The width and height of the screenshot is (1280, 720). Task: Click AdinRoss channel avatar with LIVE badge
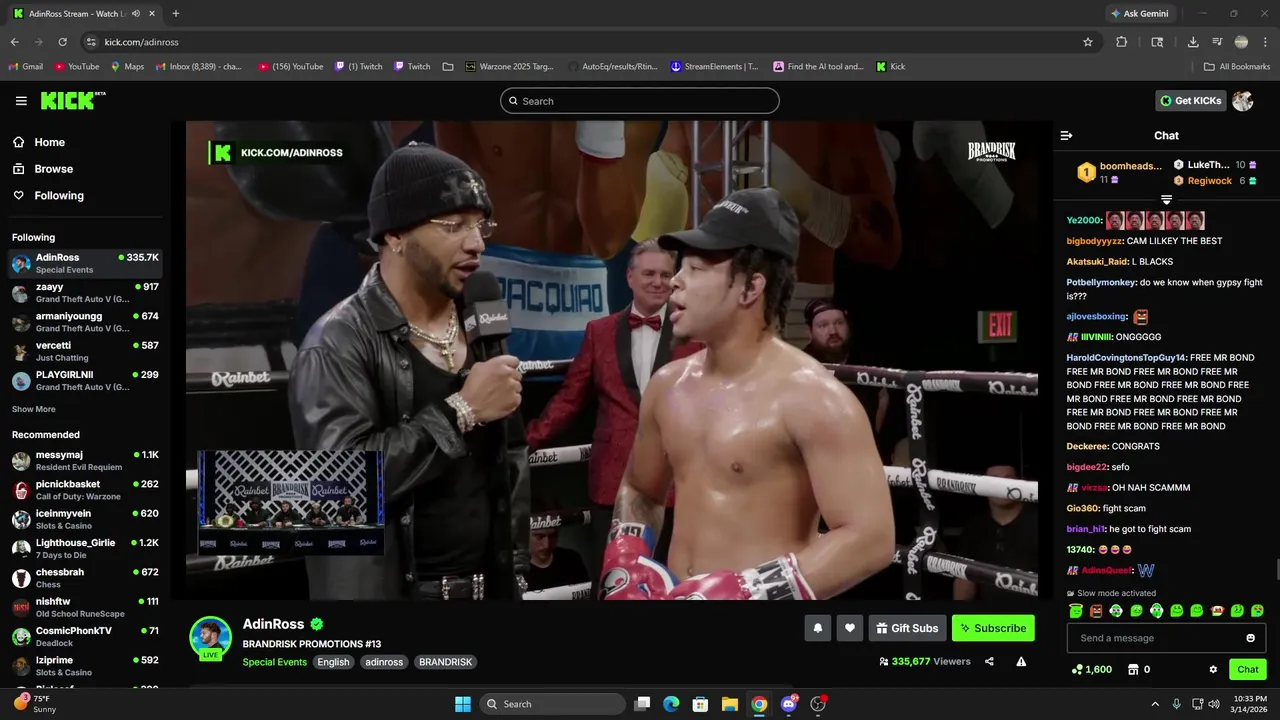pos(210,638)
